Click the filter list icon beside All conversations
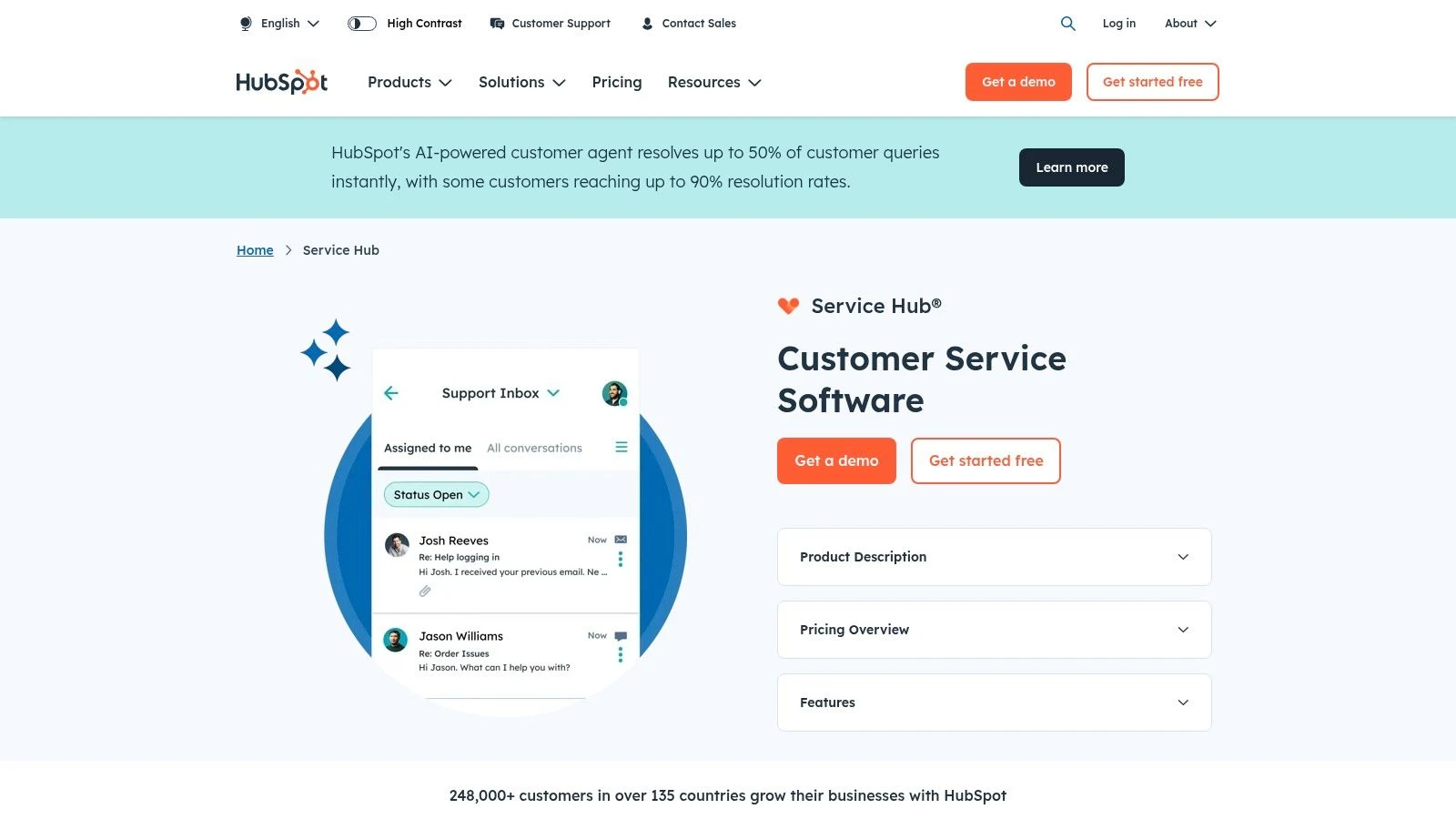This screenshot has height=819, width=1456. coord(622,447)
